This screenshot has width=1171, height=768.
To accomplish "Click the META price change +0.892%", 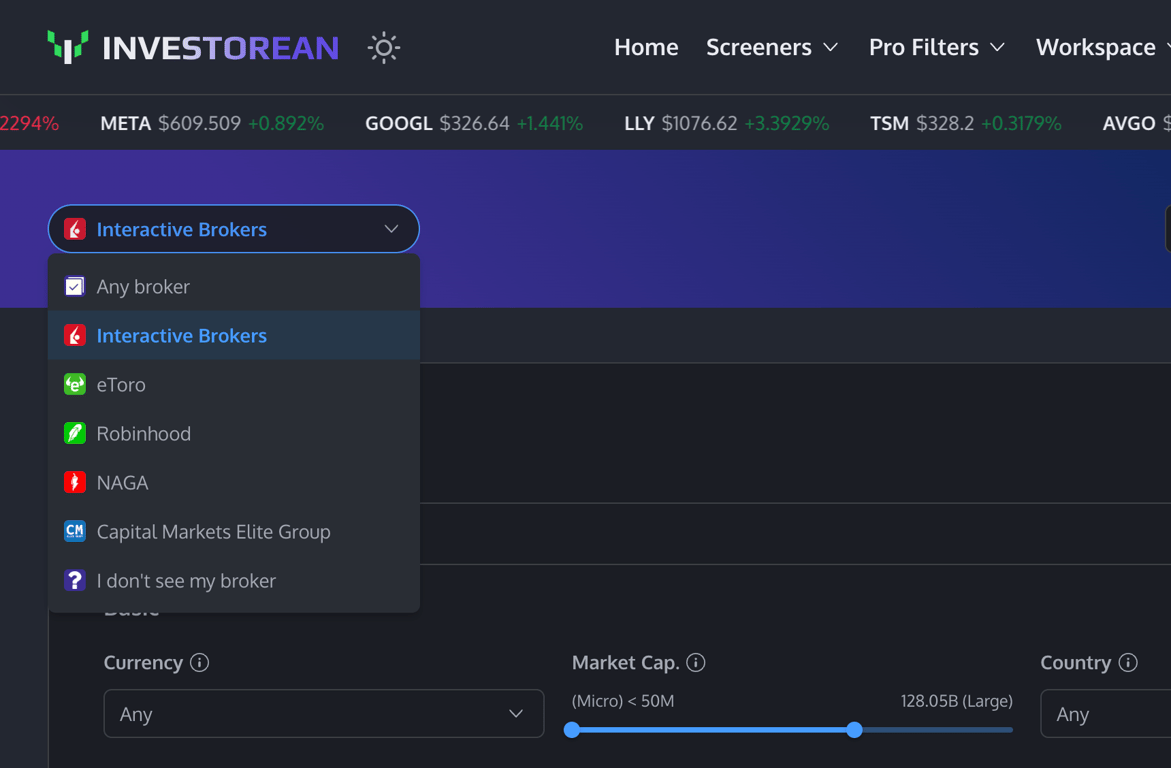I will (286, 123).
